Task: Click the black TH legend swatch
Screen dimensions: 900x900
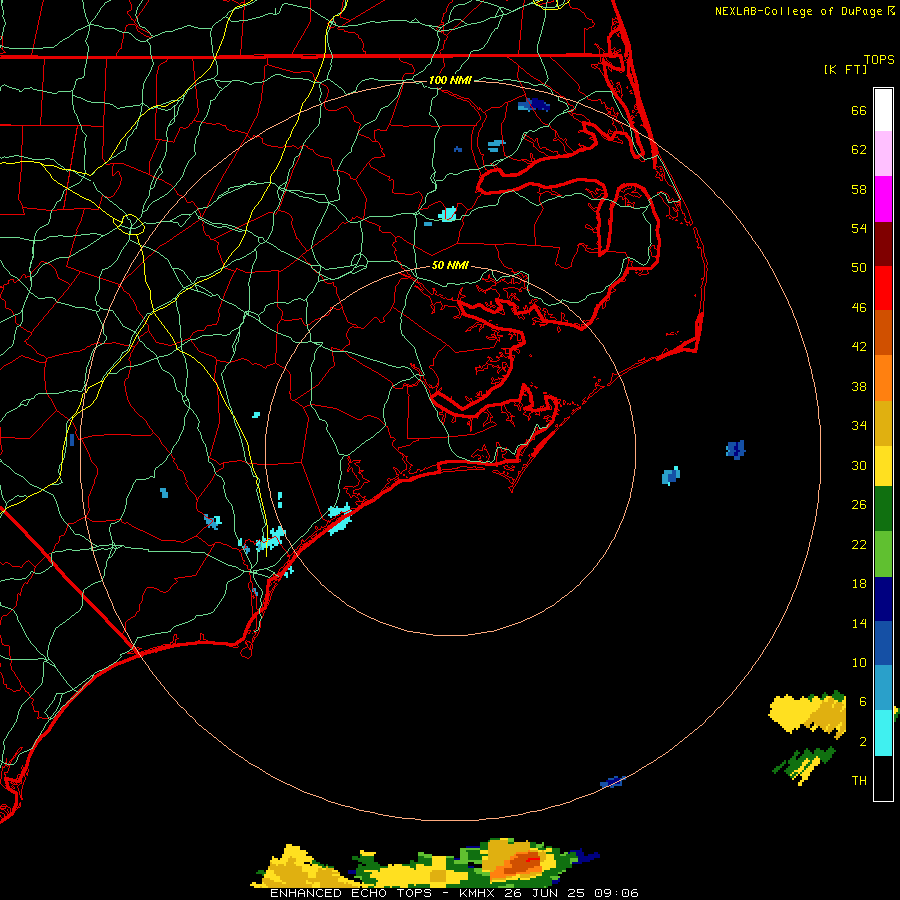Action: (x=883, y=778)
